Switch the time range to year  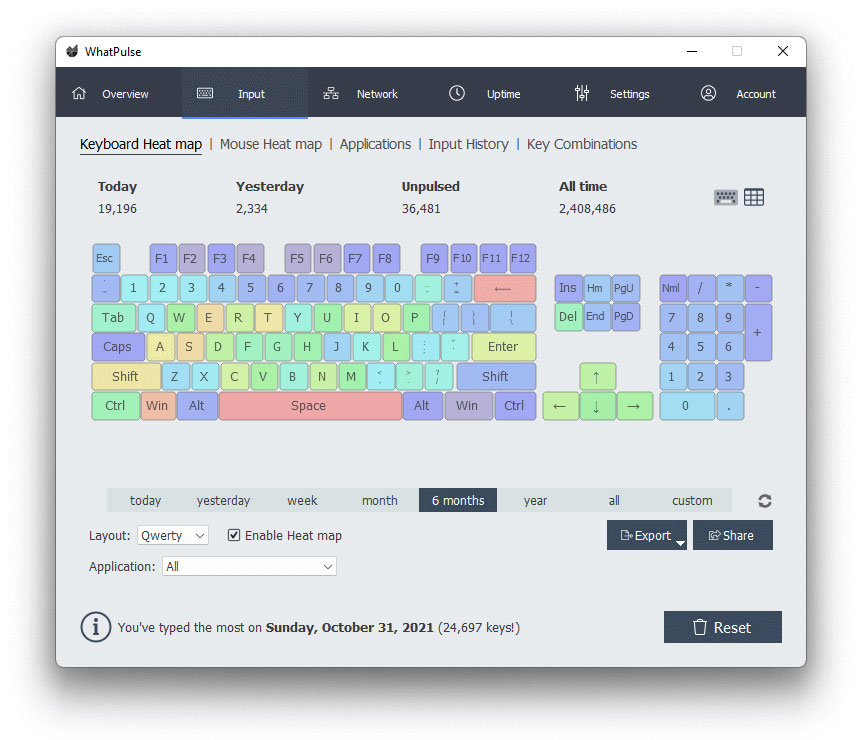click(535, 500)
